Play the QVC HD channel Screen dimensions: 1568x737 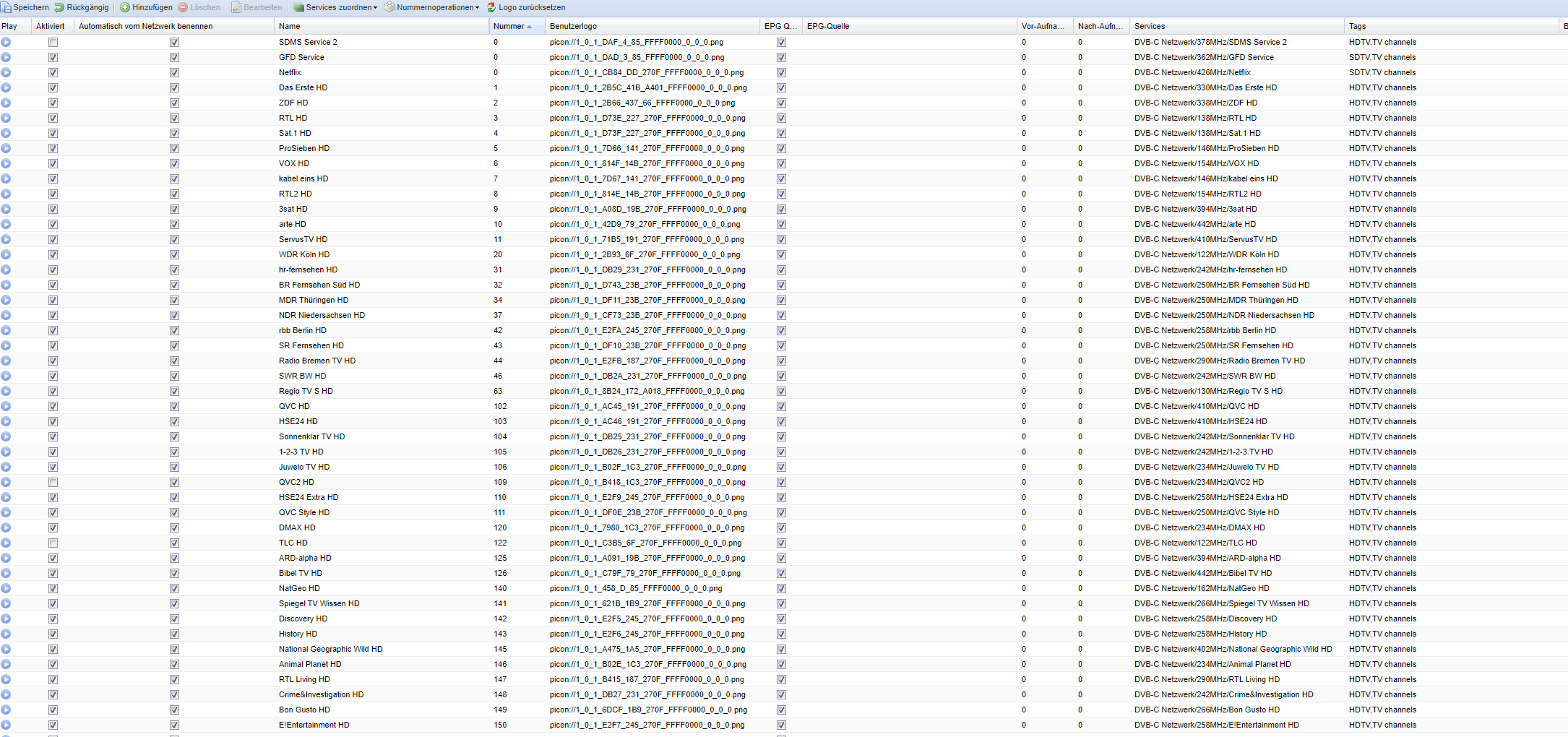[6, 406]
